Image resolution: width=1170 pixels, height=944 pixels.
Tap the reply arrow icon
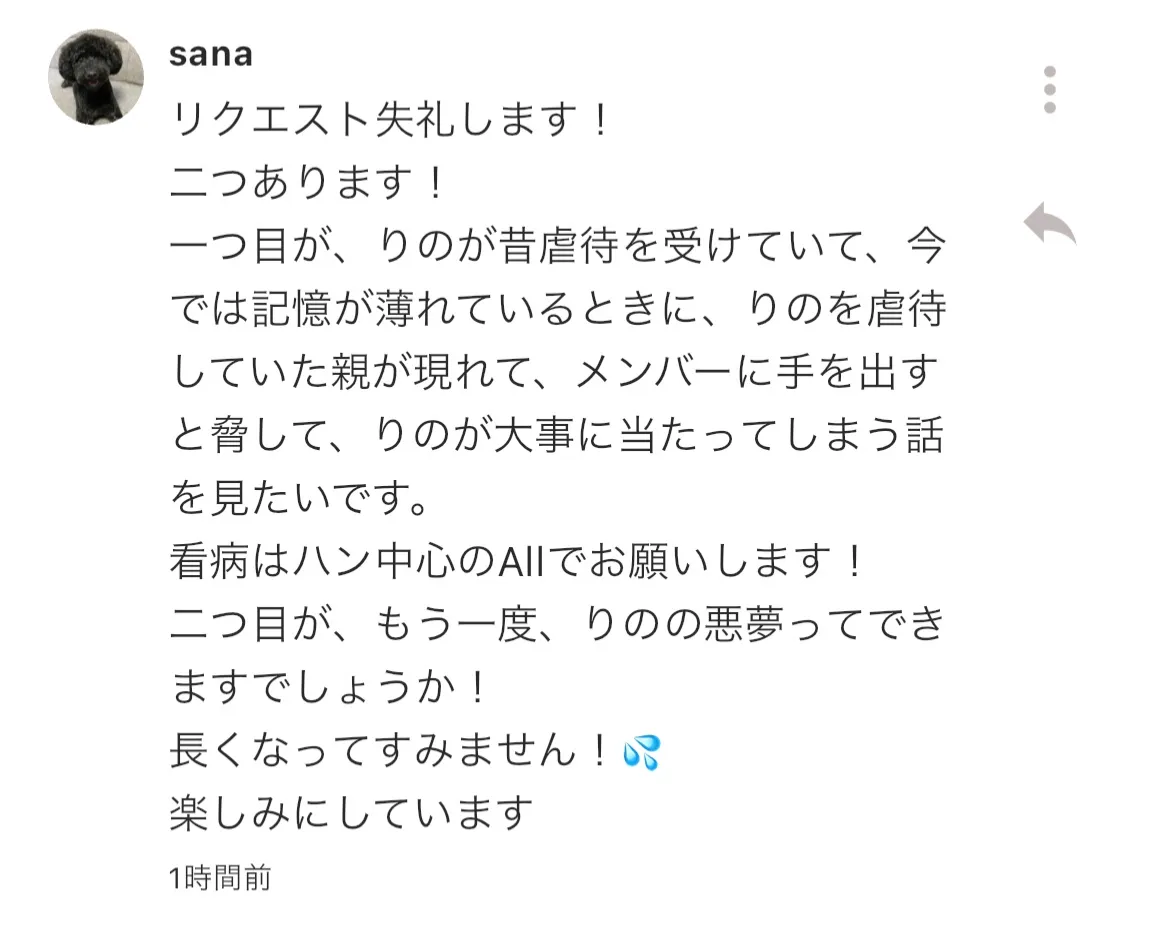[1049, 223]
